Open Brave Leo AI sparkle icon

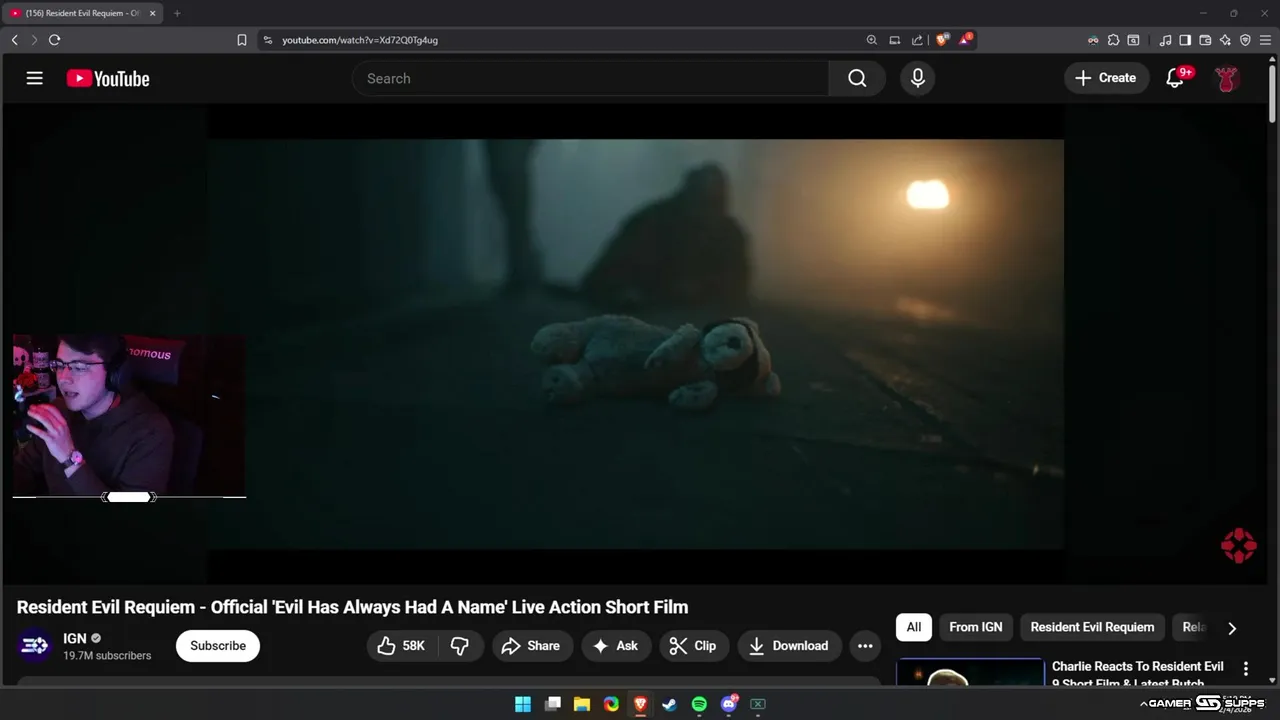click(1225, 40)
